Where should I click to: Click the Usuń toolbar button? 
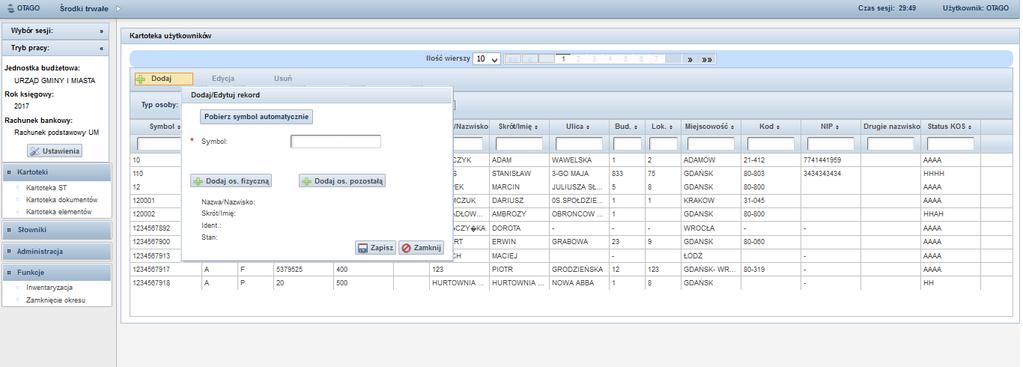click(x=282, y=79)
